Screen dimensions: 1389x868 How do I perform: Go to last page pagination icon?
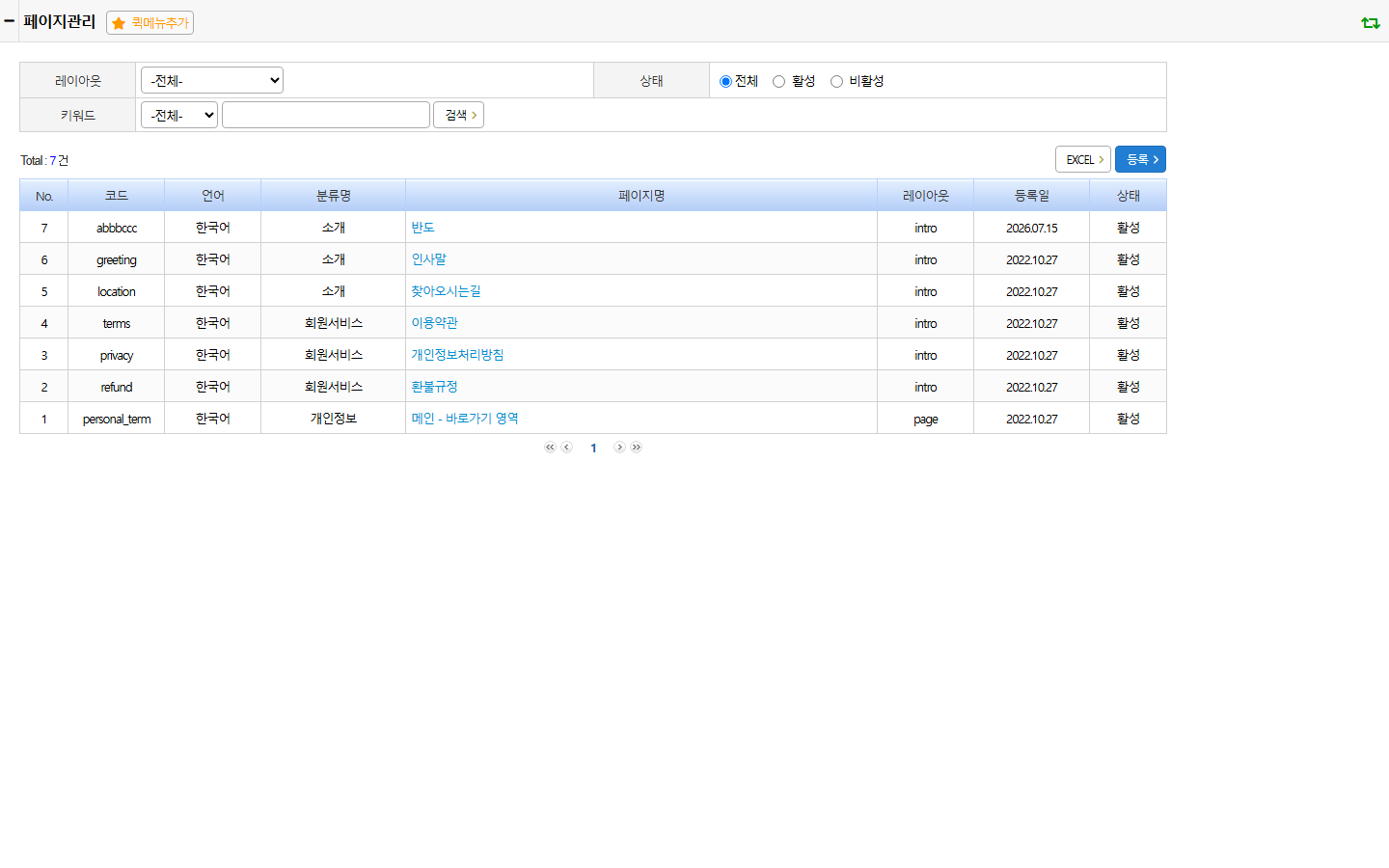637,448
